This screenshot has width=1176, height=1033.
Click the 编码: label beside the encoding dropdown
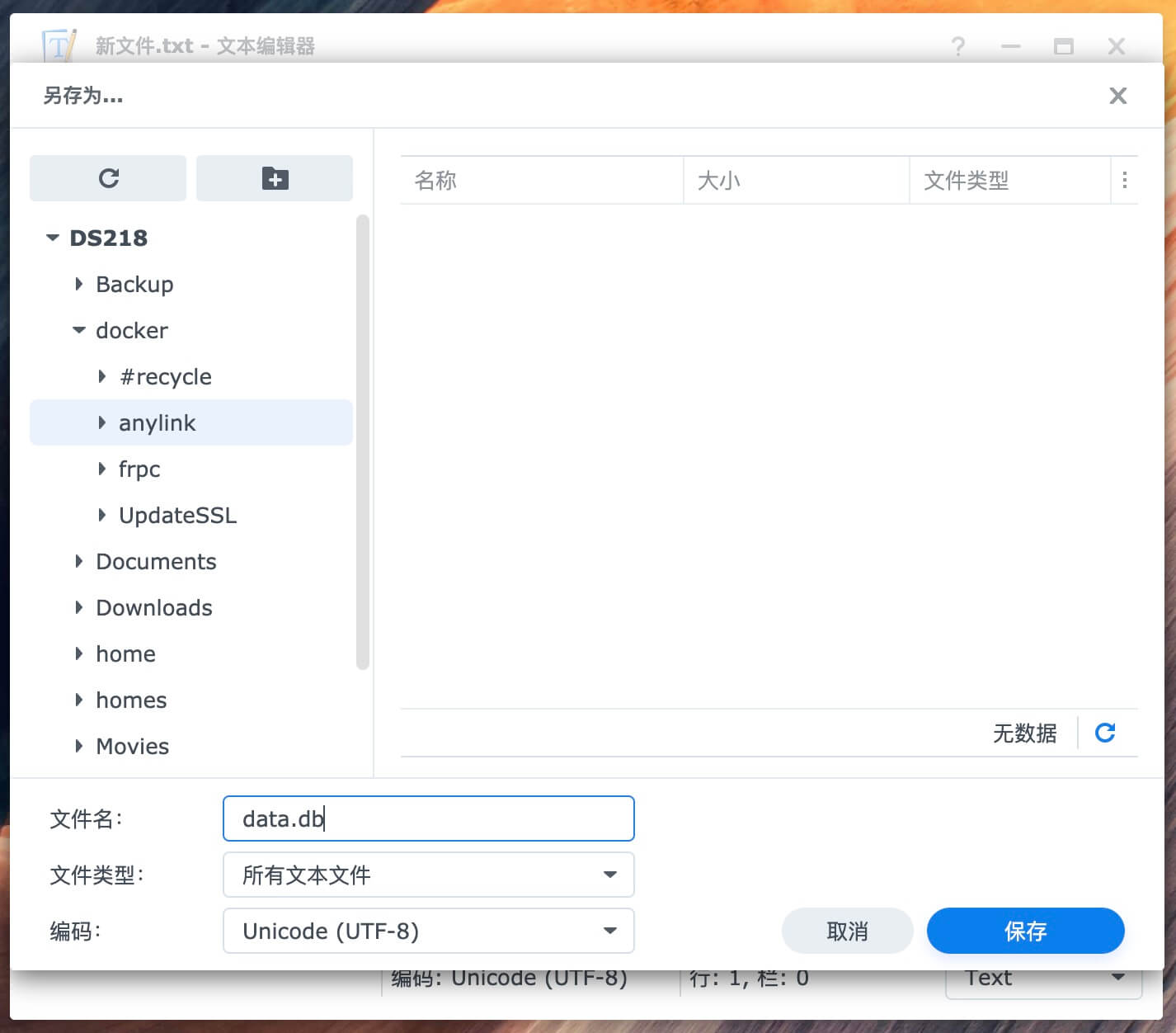(75, 931)
